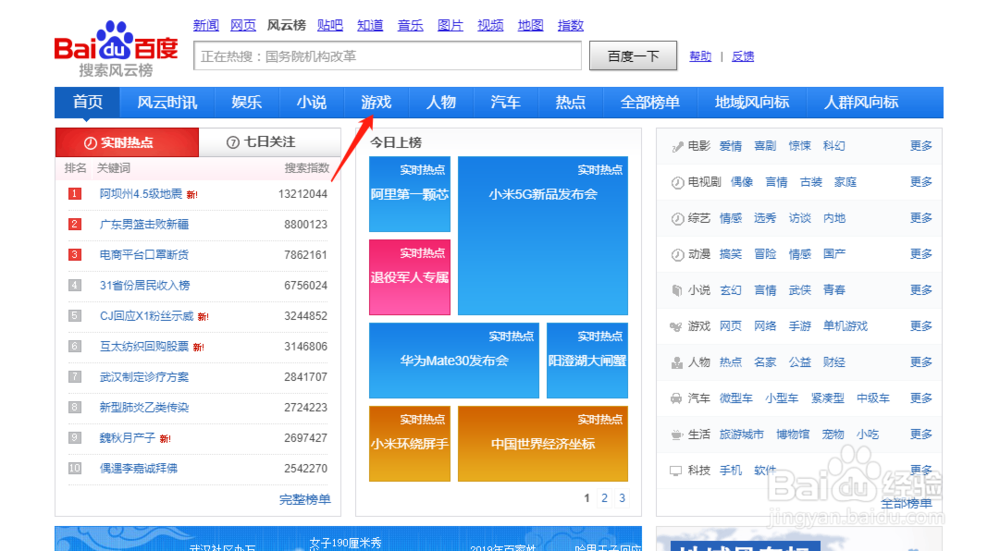Click the monitor icon beside 科技
This screenshot has height=551, width=1000.
(676, 471)
